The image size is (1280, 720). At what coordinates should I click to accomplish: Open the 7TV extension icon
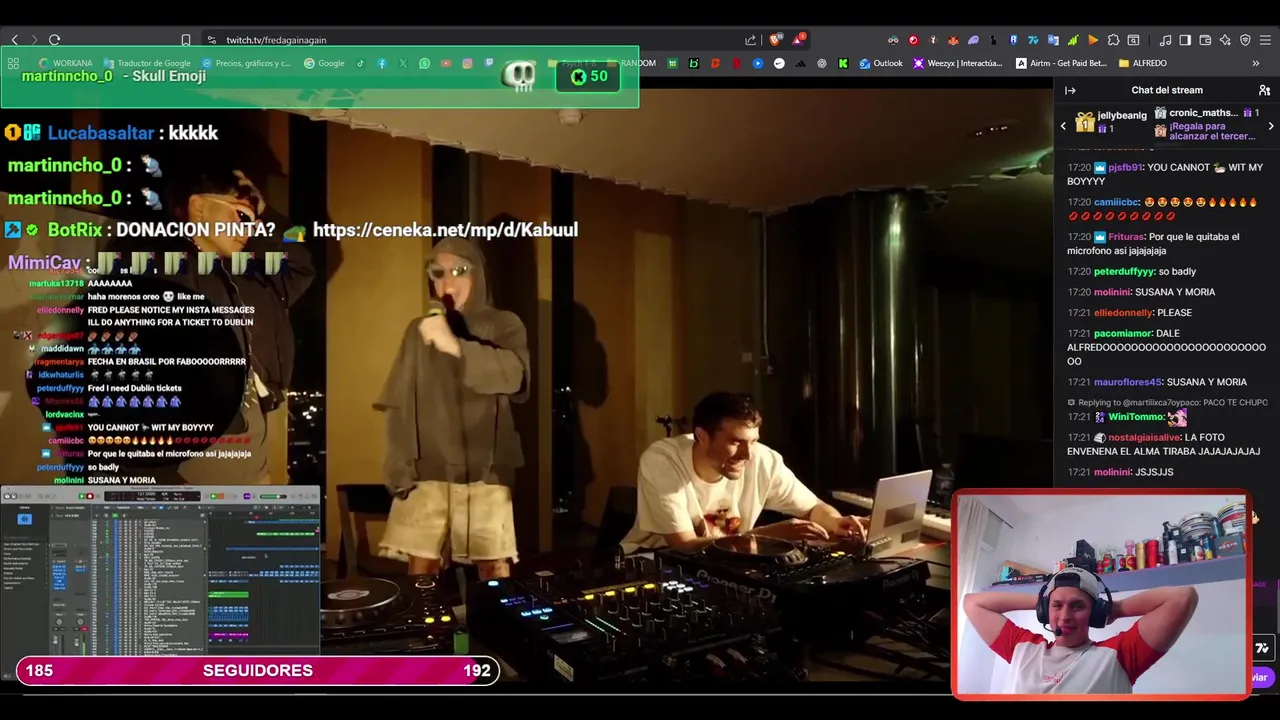[1033, 40]
